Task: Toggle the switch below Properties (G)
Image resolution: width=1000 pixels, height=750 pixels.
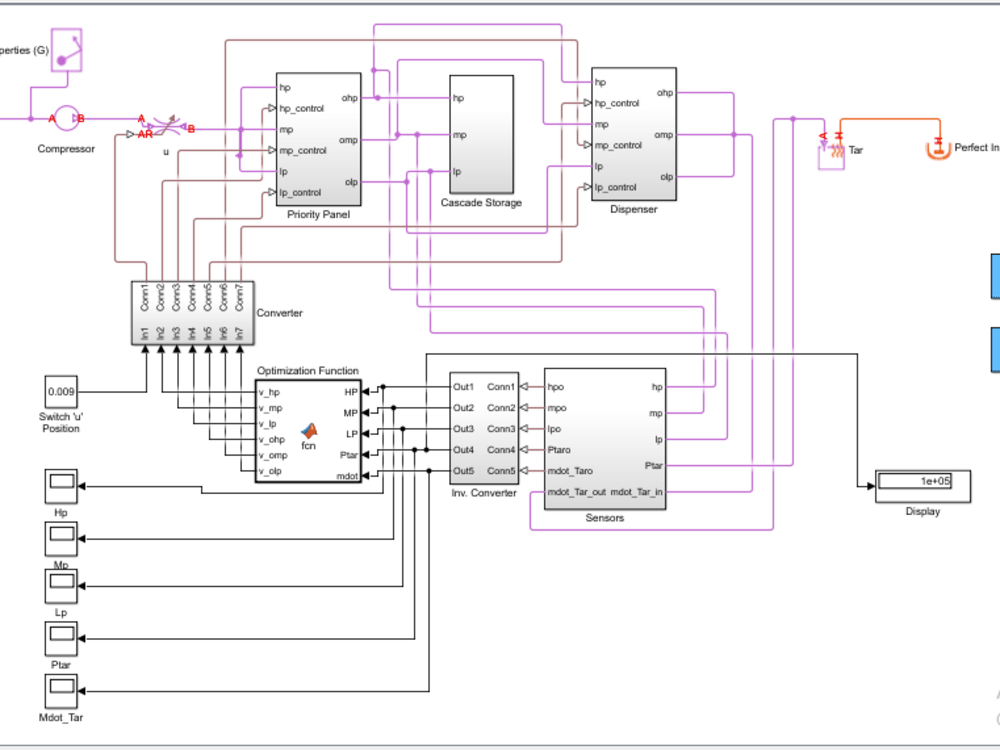Action: (65, 48)
